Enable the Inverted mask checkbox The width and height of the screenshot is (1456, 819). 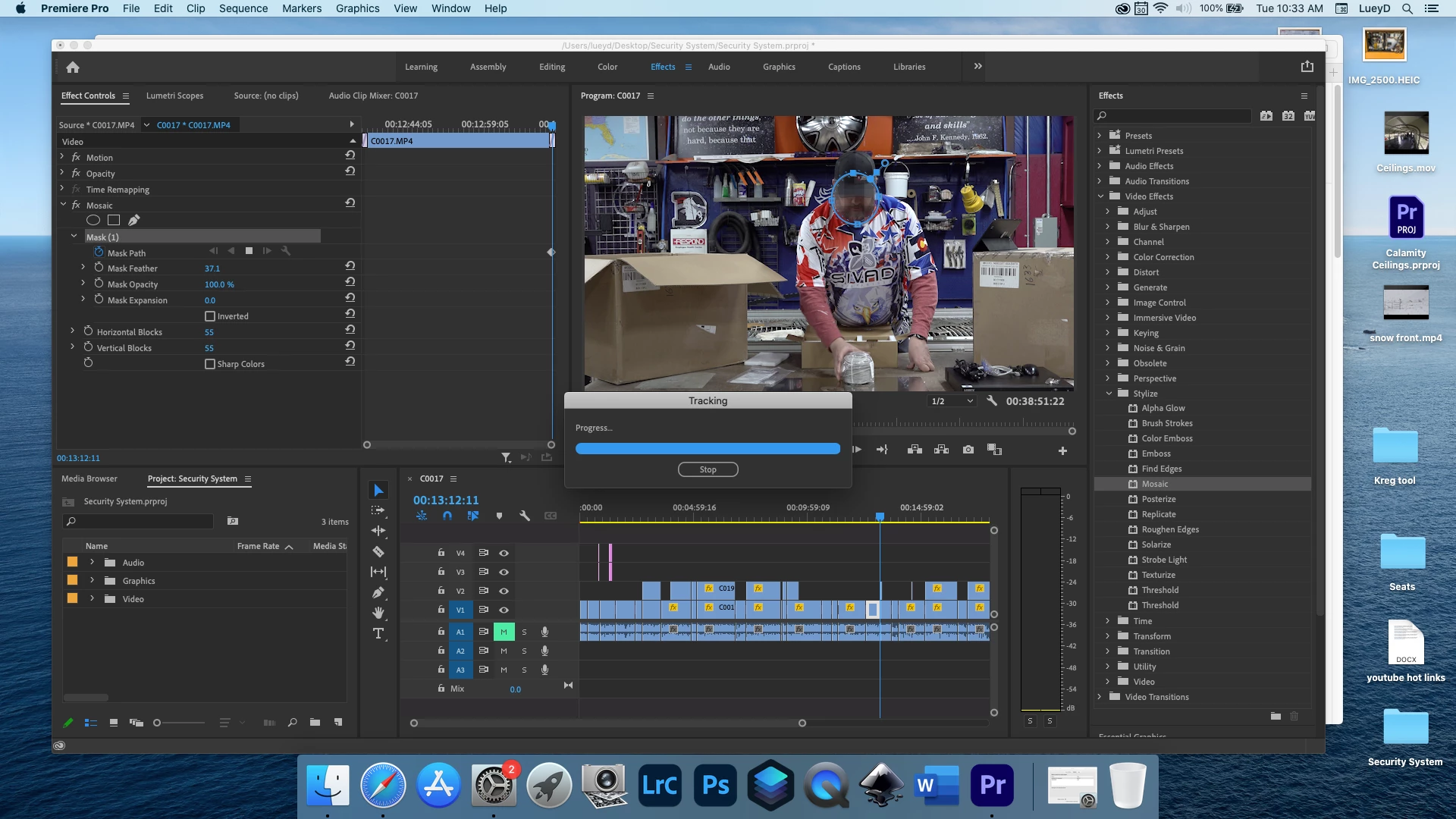pos(210,316)
